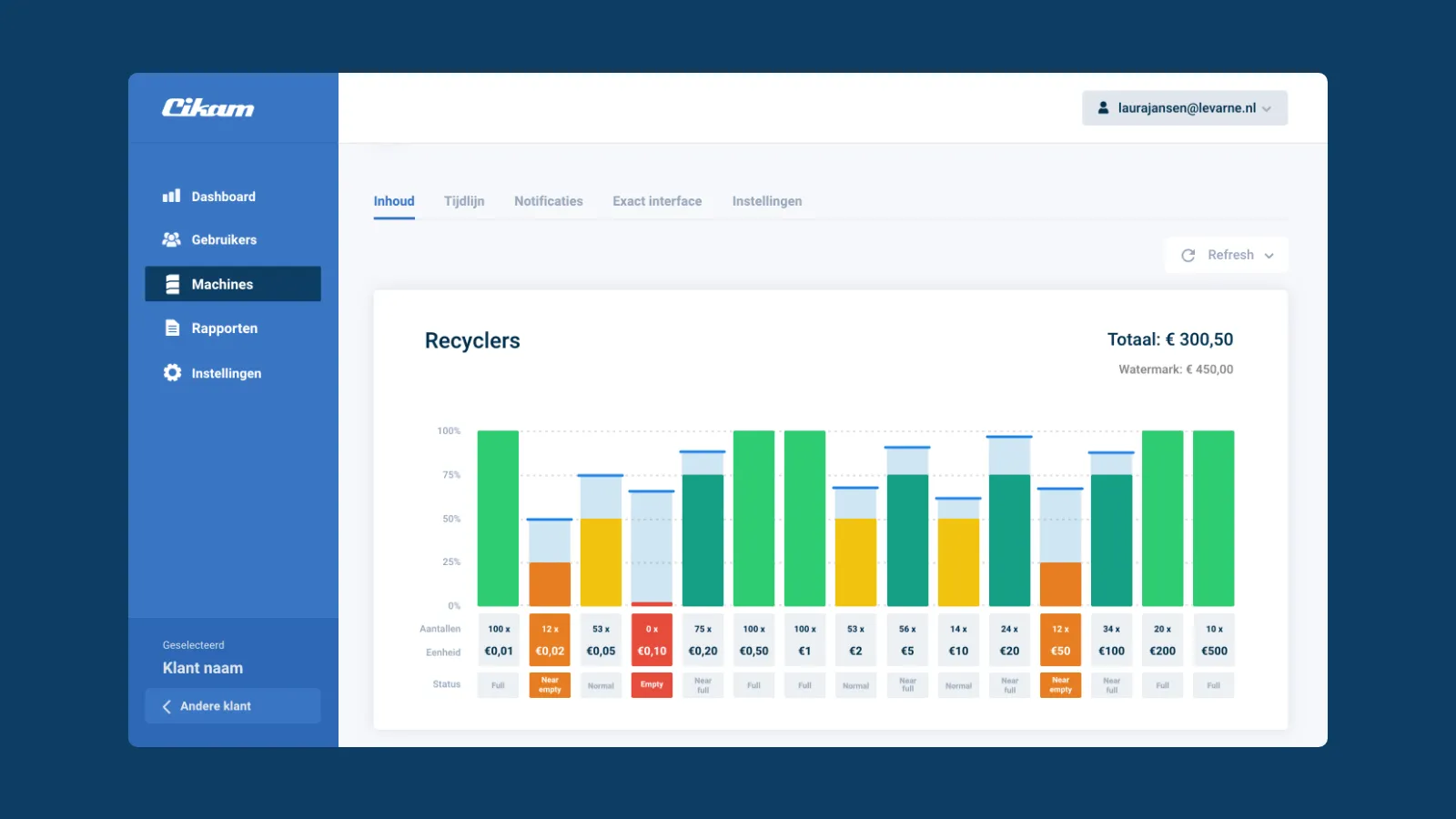Click the teal €5 bar
The image size is (1456, 819).
(907, 541)
